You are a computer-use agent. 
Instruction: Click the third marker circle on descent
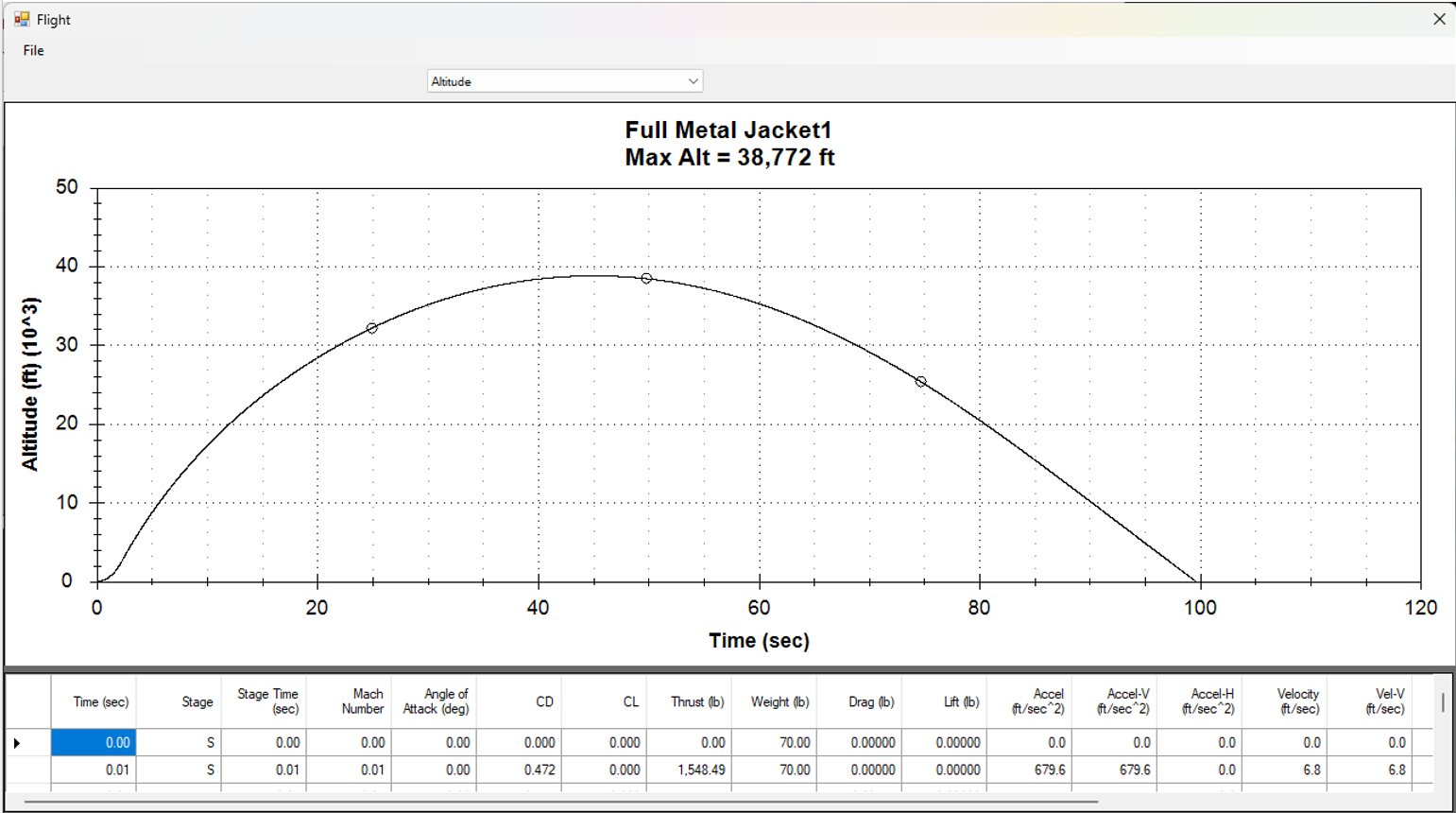920,382
